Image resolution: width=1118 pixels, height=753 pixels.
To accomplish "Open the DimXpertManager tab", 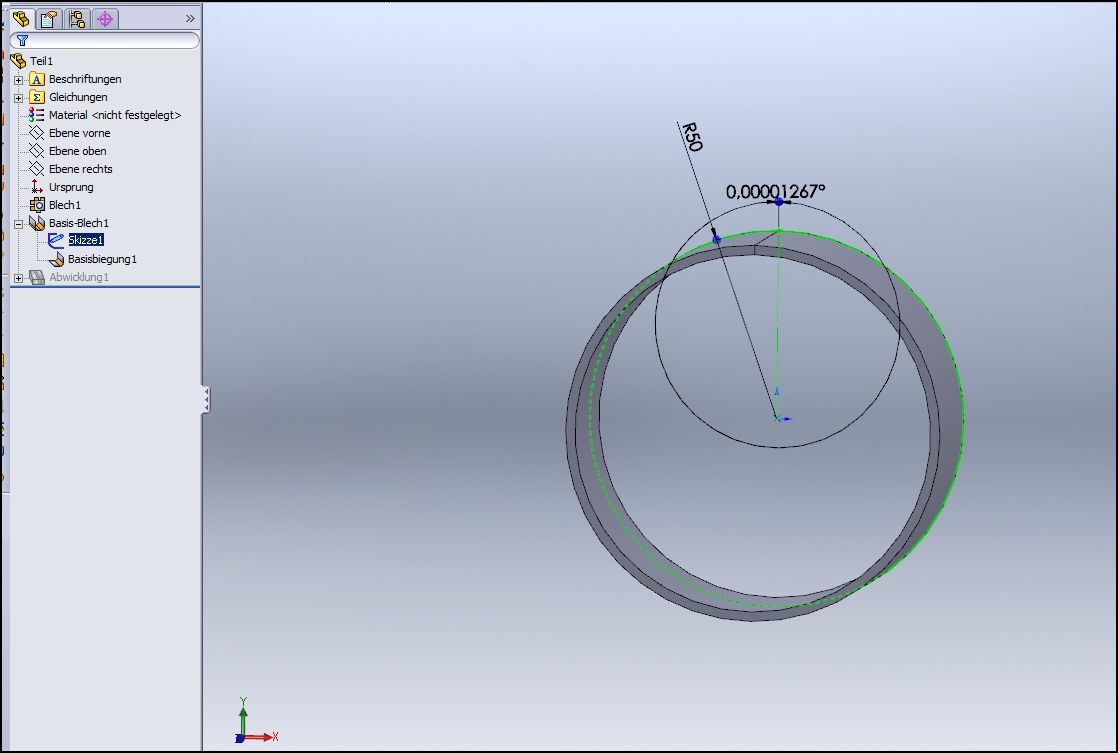I will pos(105,19).
